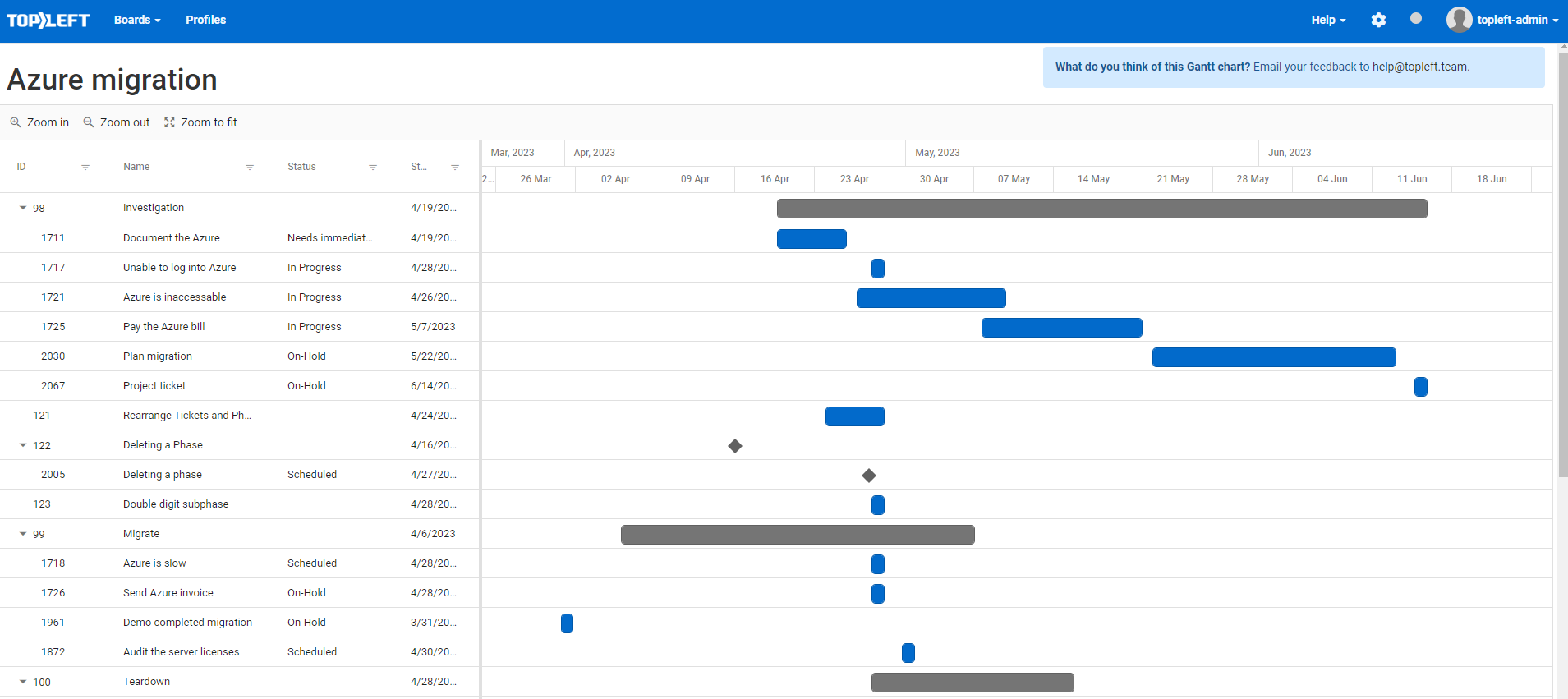Click the Zoom out magnifier
Image resolution: width=1568 pixels, height=699 pixels.
88,122
